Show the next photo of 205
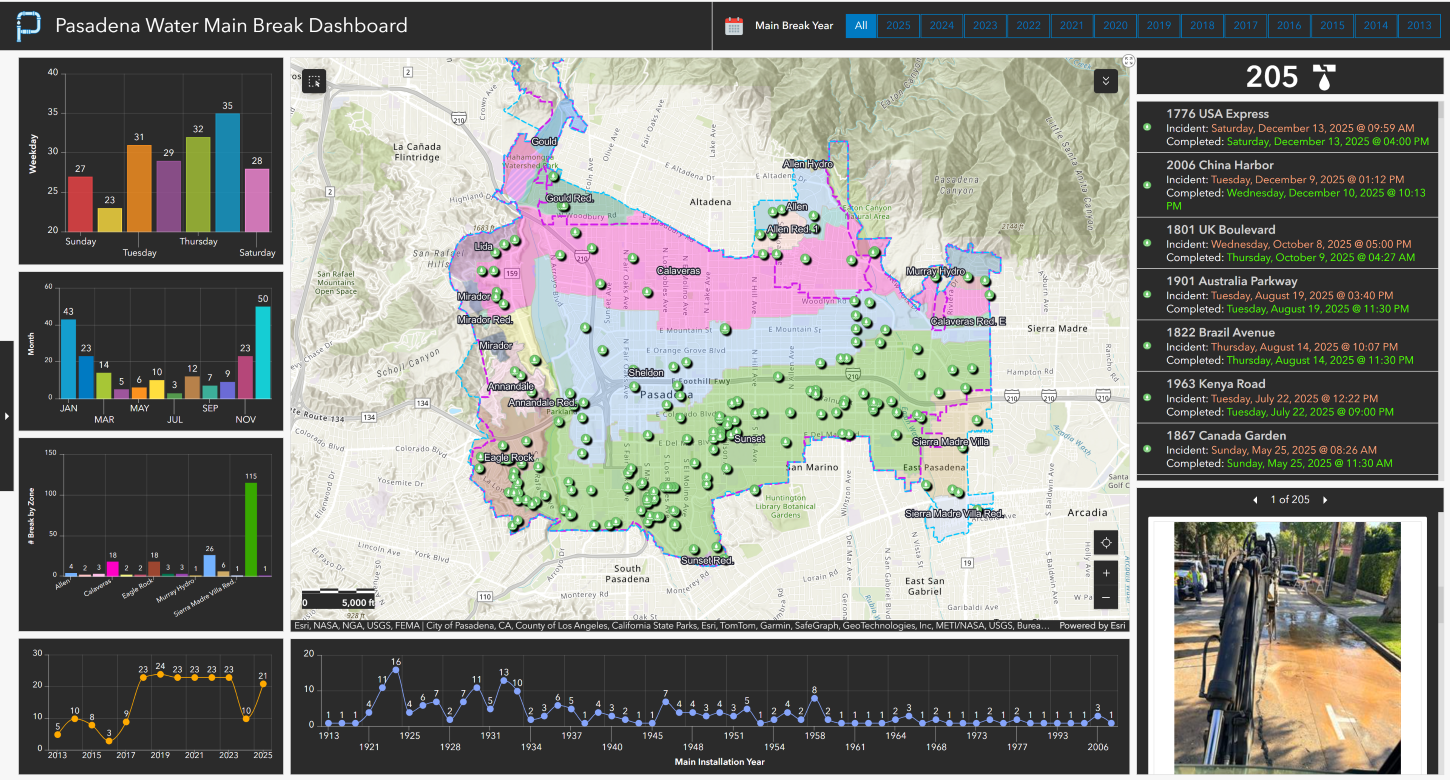Image resolution: width=1450 pixels, height=780 pixels. (x=1325, y=500)
